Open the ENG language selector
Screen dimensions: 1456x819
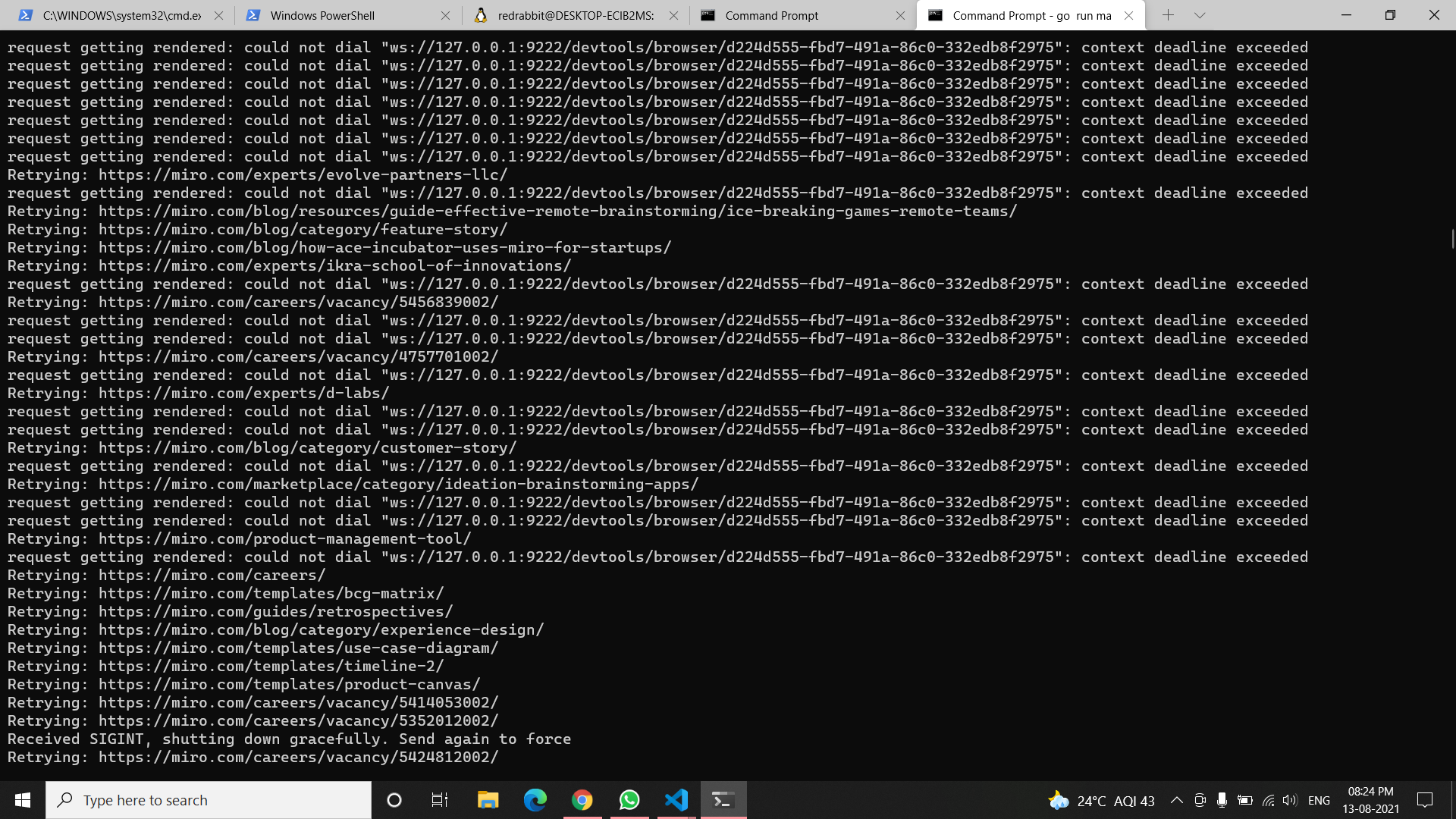click(1319, 799)
